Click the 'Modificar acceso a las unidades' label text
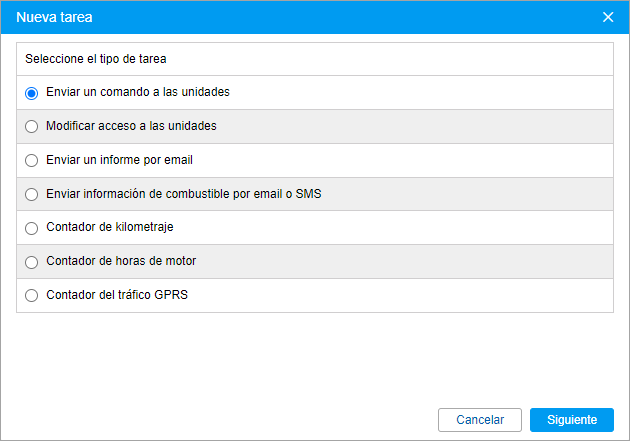This screenshot has height=441, width=630. click(x=131, y=126)
